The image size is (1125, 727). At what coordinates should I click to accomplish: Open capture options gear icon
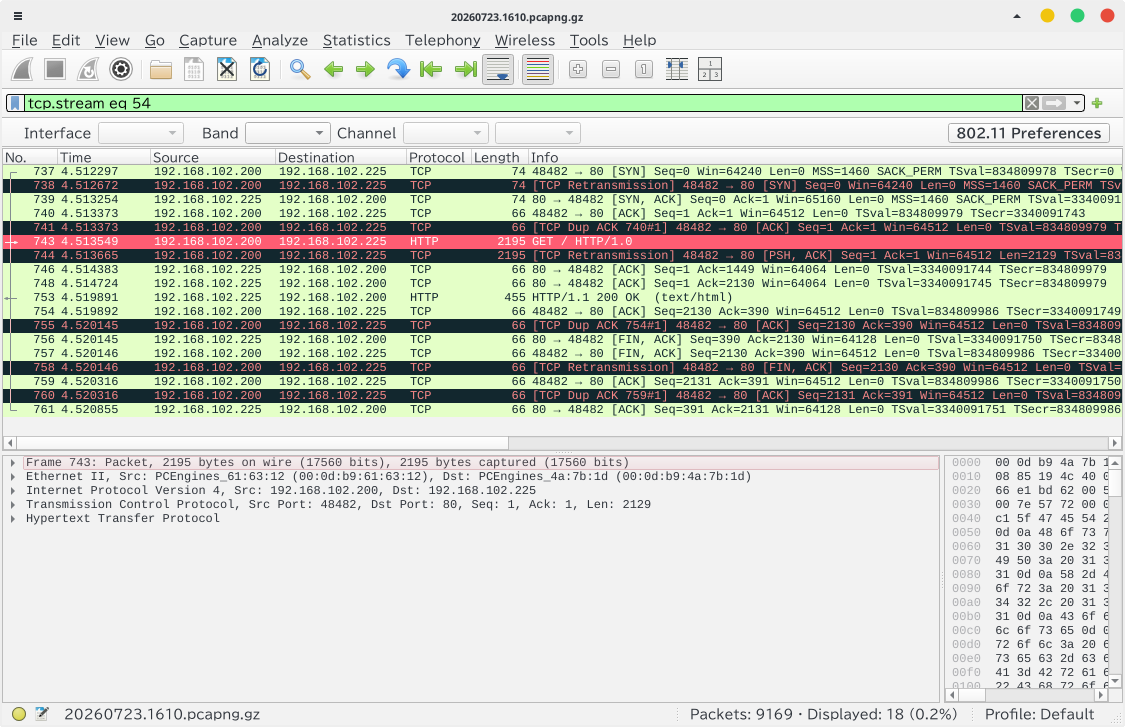pyautogui.click(x=121, y=70)
